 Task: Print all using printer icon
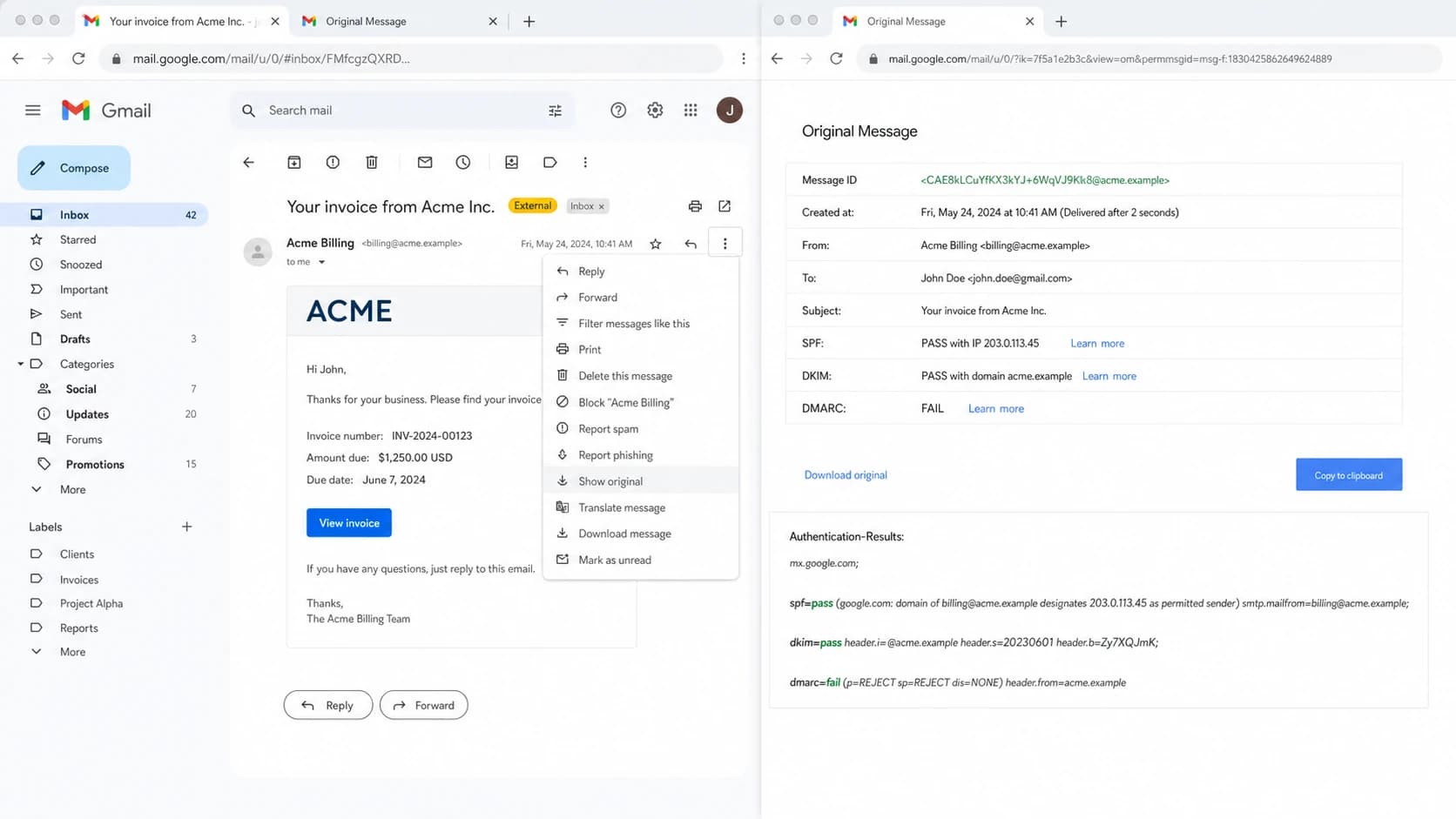695,206
